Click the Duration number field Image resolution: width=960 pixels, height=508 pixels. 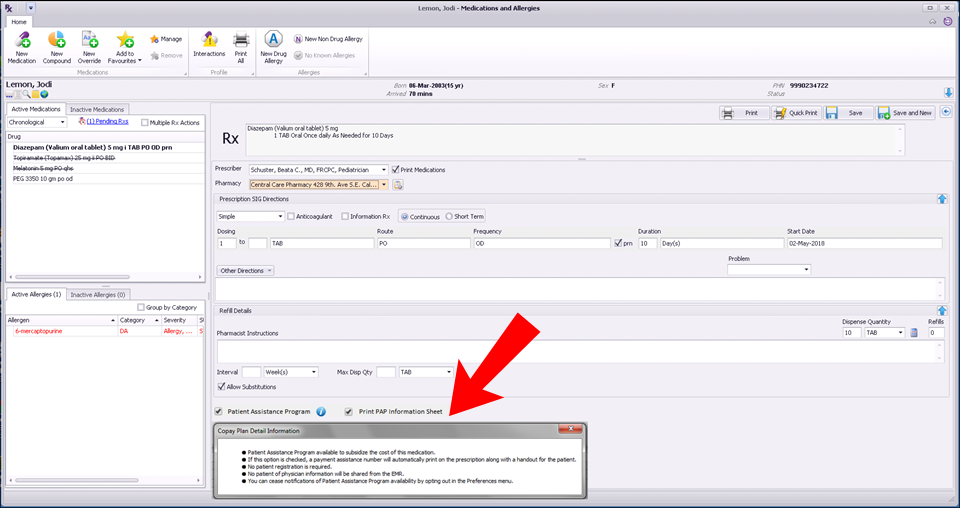click(x=648, y=243)
